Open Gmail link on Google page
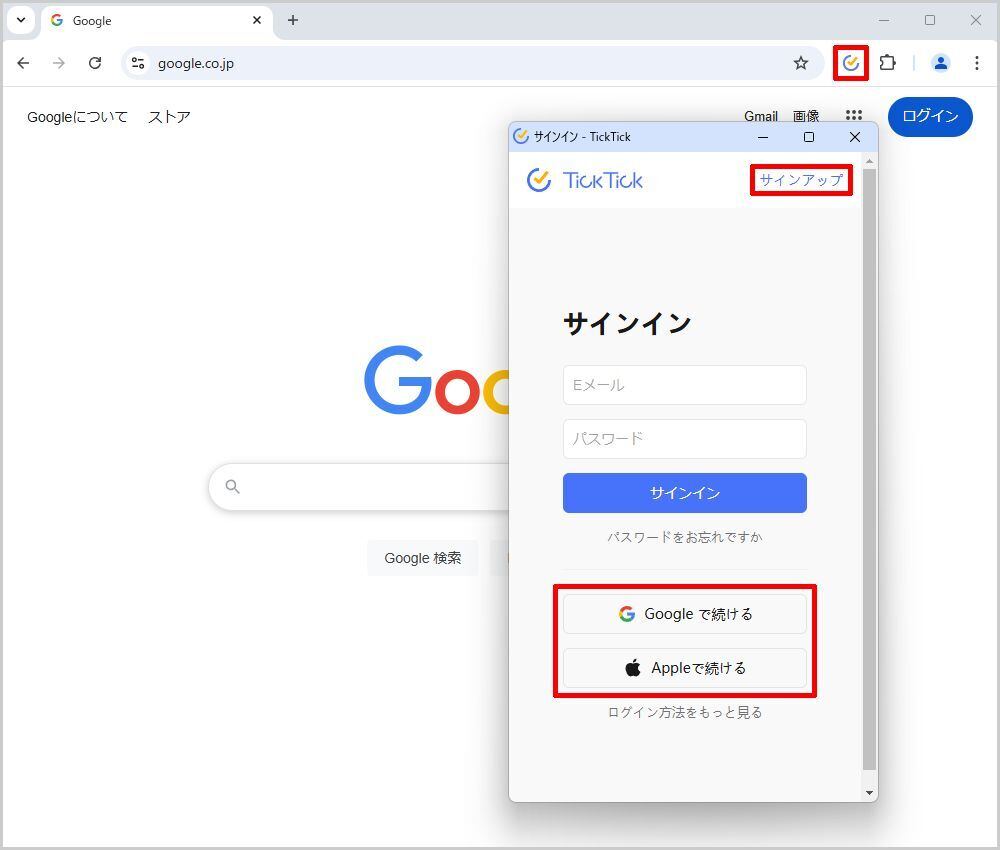The image size is (1000, 850). [761, 116]
